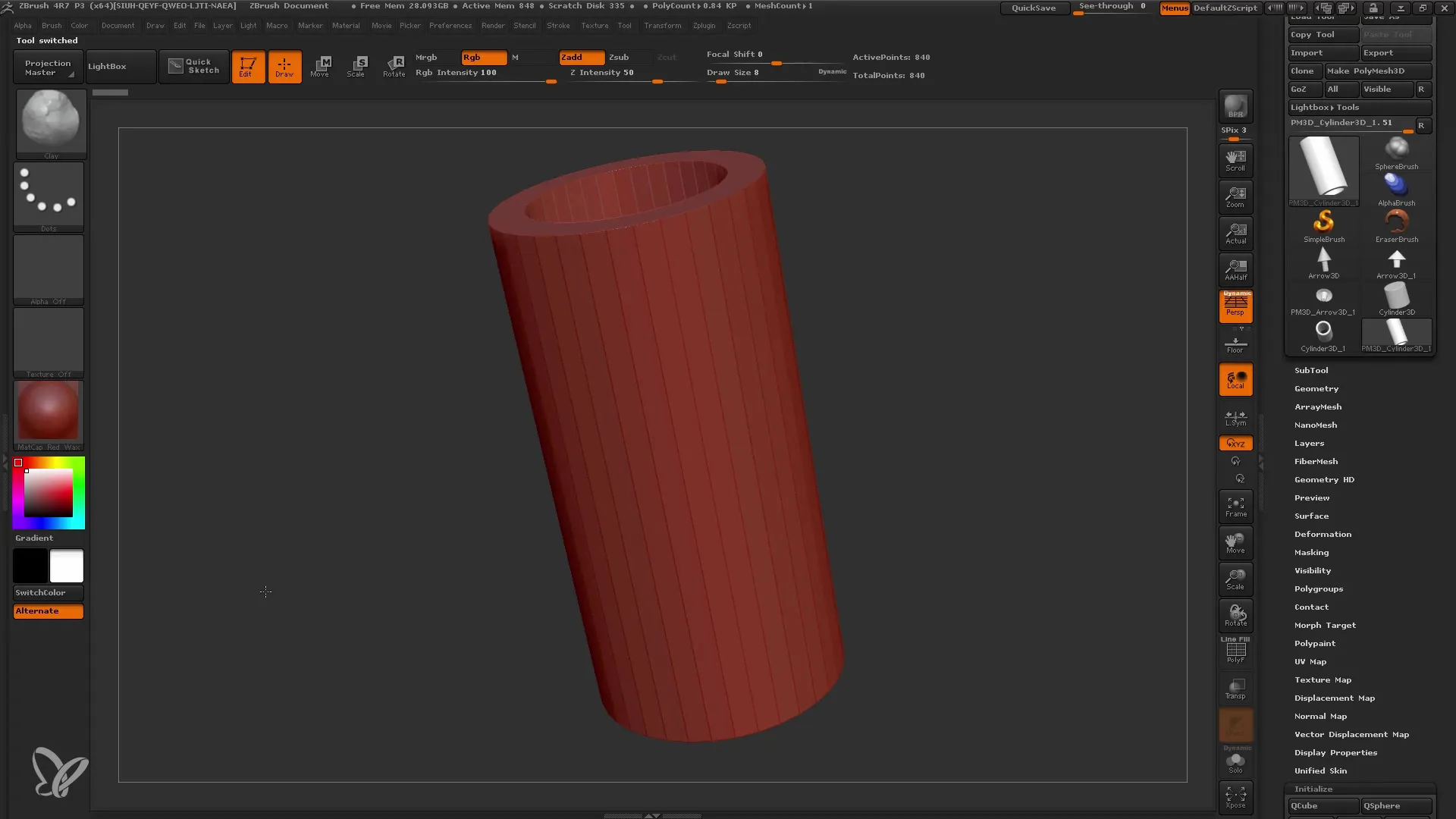Click the red color swatch in picker
The image size is (1456, 819).
click(x=18, y=462)
